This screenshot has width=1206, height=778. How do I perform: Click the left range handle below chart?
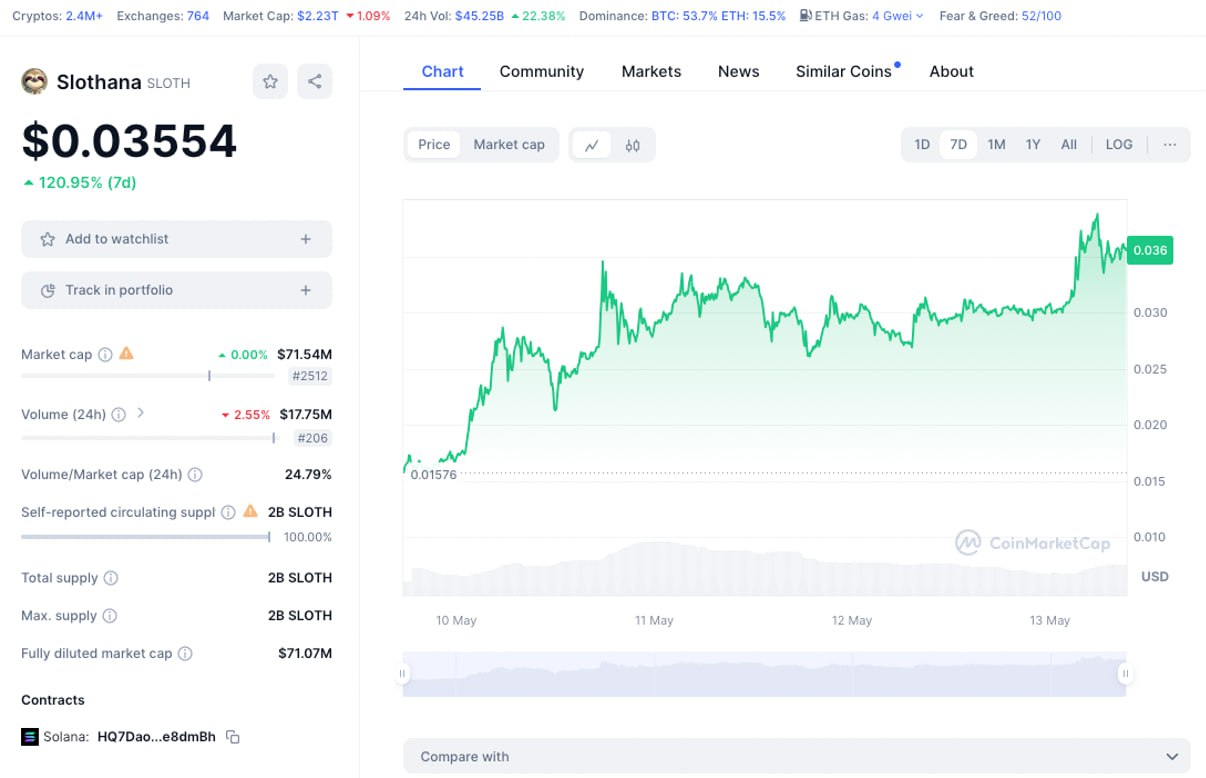pyautogui.click(x=403, y=674)
